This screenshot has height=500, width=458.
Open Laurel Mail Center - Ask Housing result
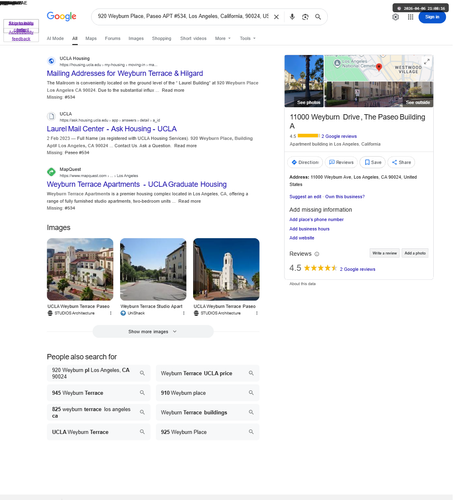click(112, 129)
